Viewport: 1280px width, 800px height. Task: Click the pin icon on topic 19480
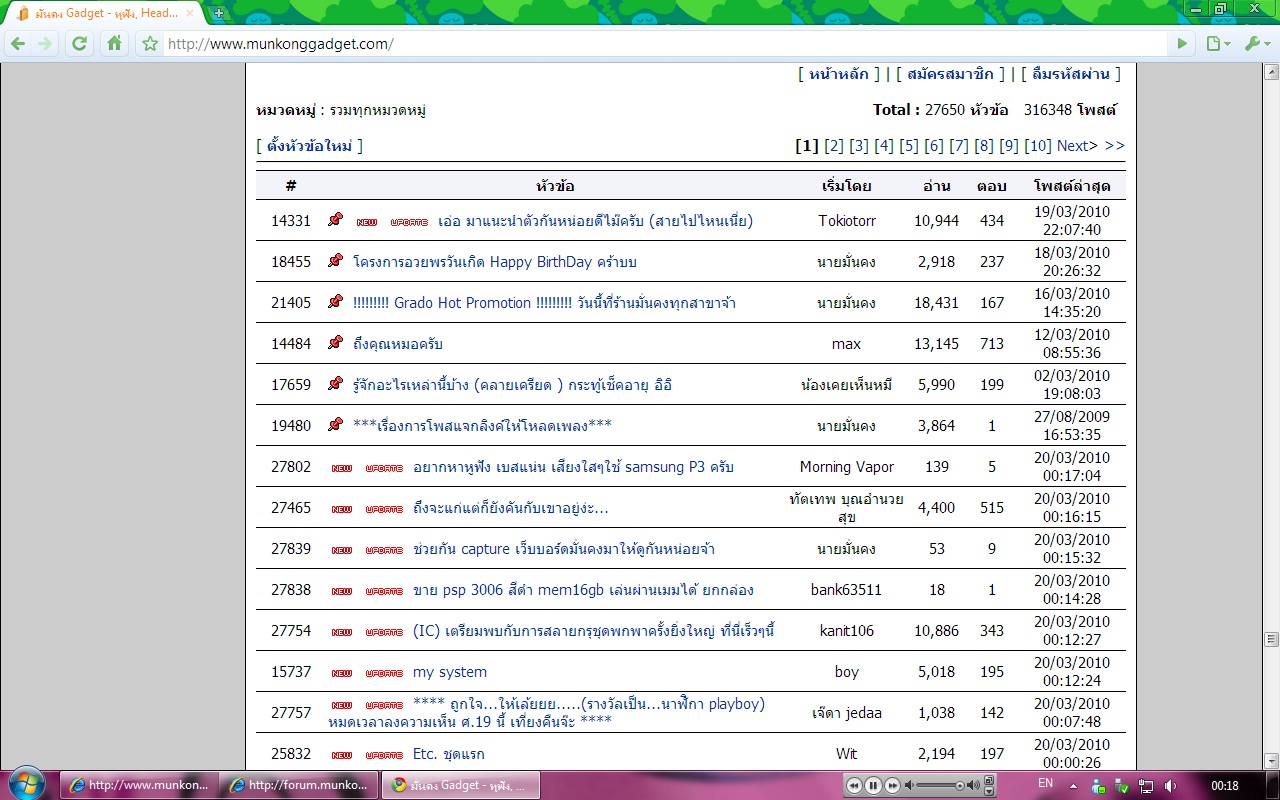click(336, 425)
